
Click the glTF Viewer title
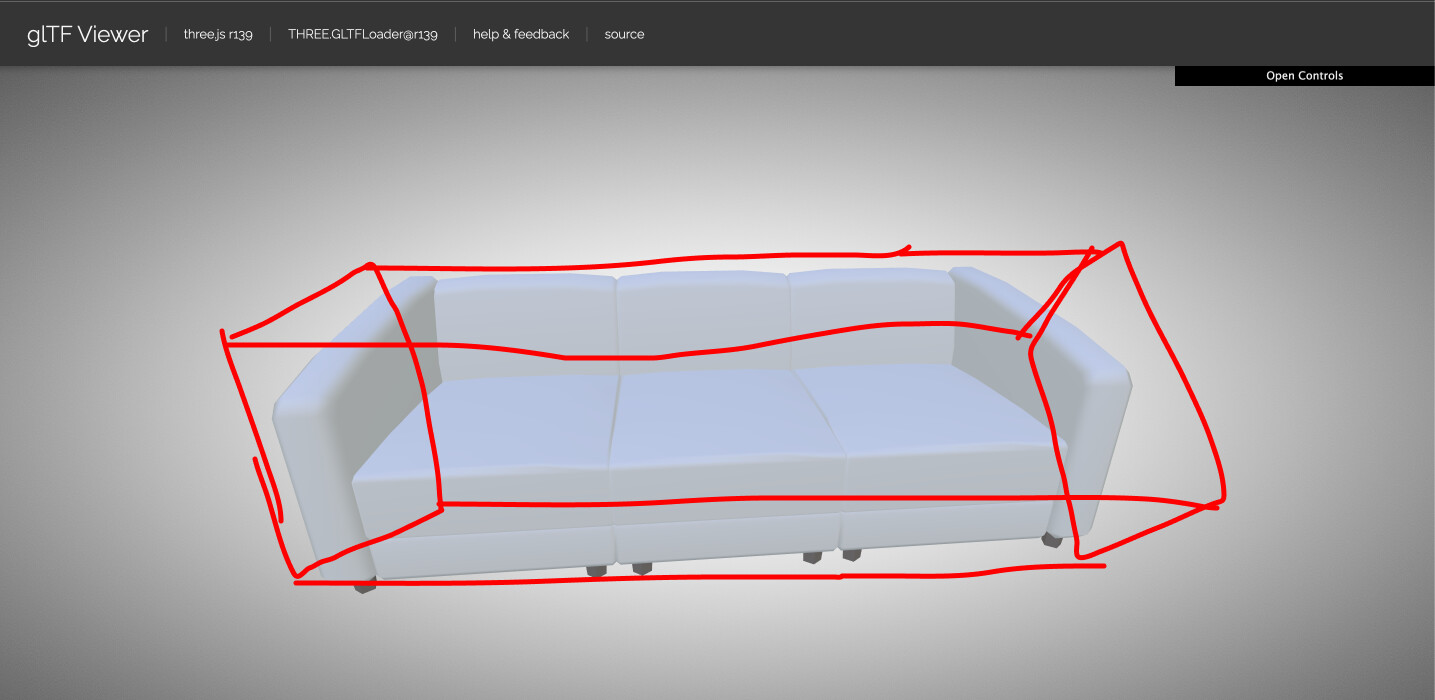[86, 33]
